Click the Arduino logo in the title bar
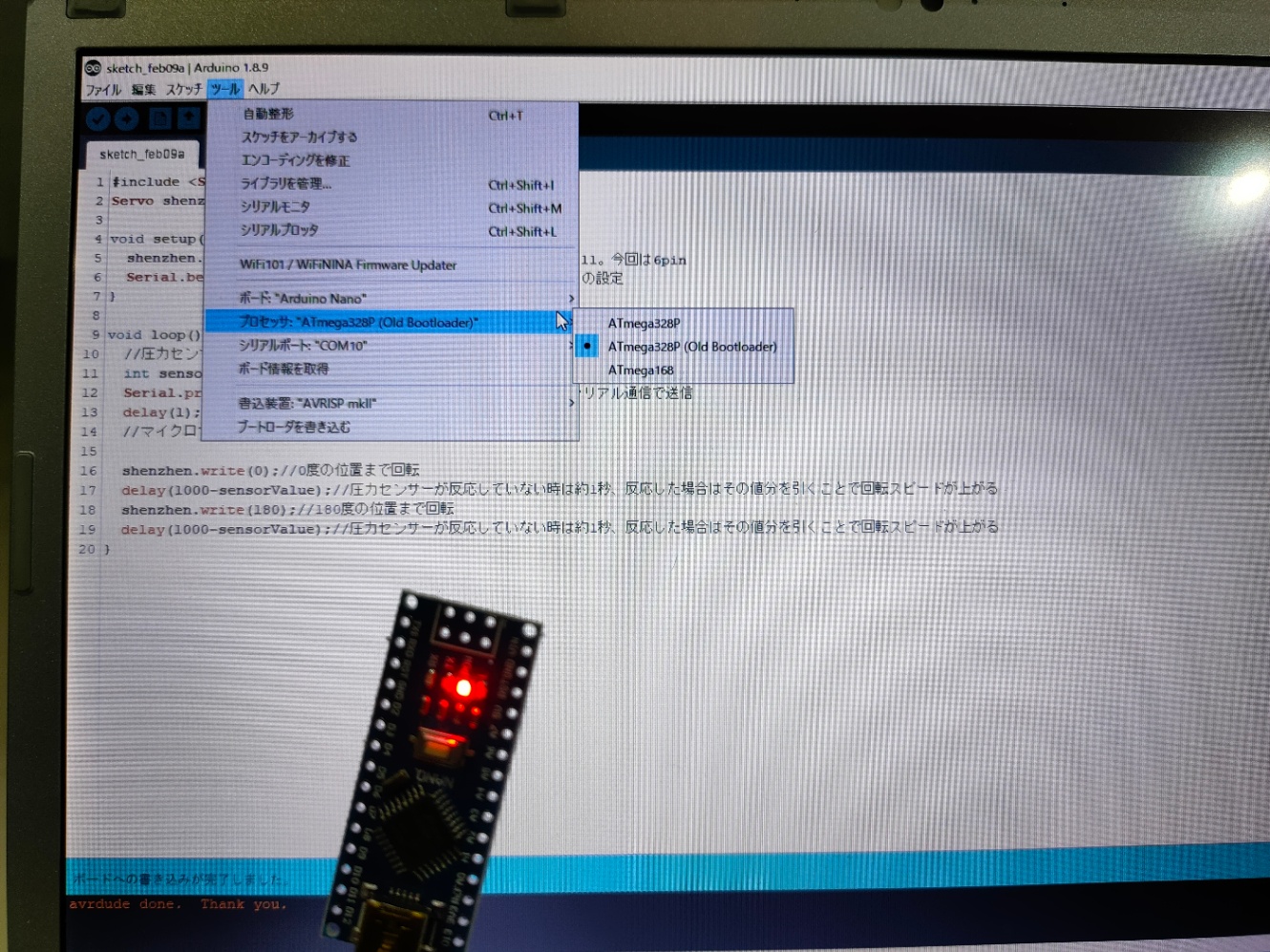 point(93,67)
